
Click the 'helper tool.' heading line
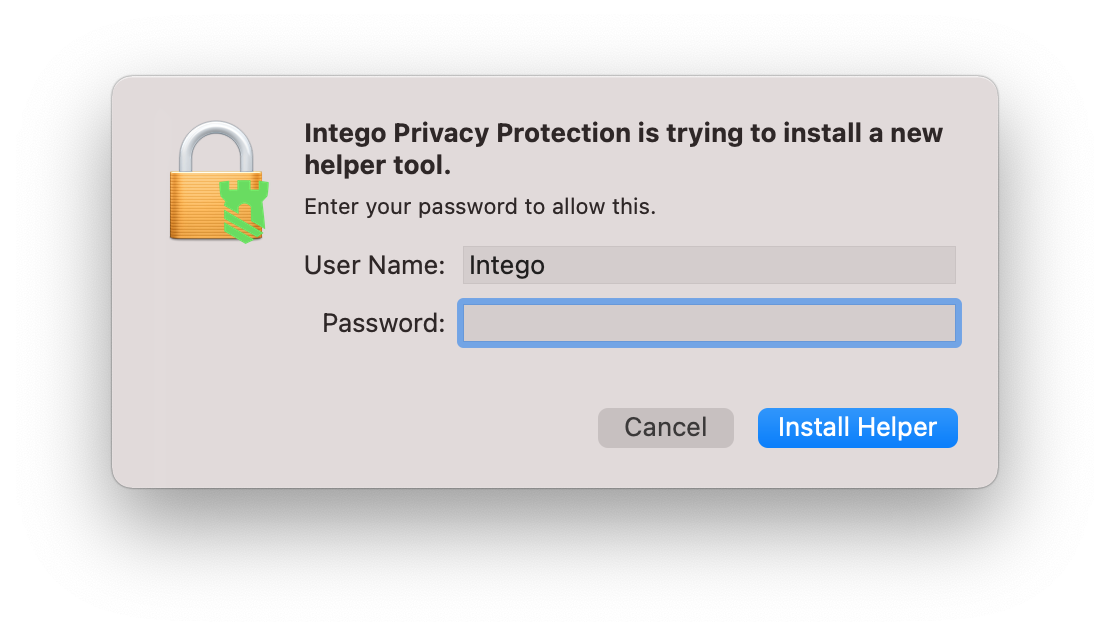377,165
